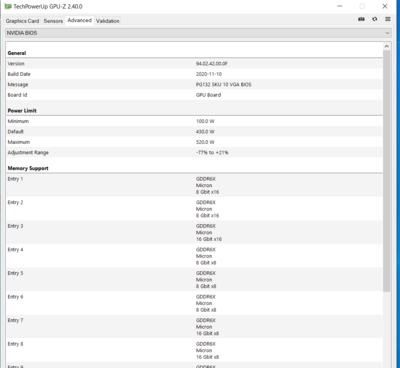Select the 430.0 W default value
This screenshot has width=400, height=368.
tap(205, 132)
